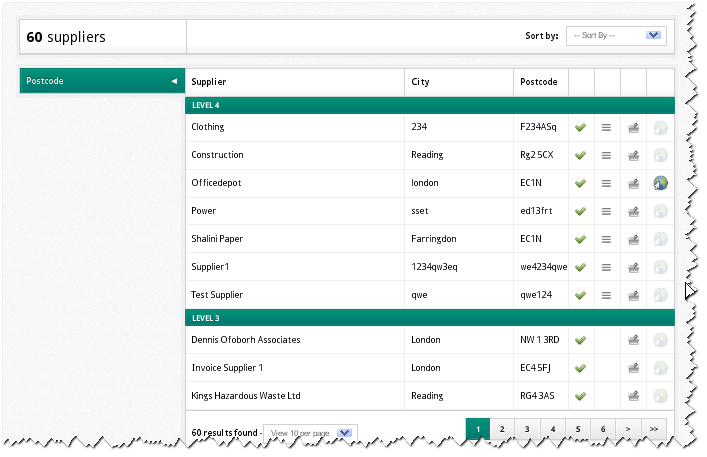Click the edit icon in Clothing row
The image size is (707, 457).
pos(633,127)
